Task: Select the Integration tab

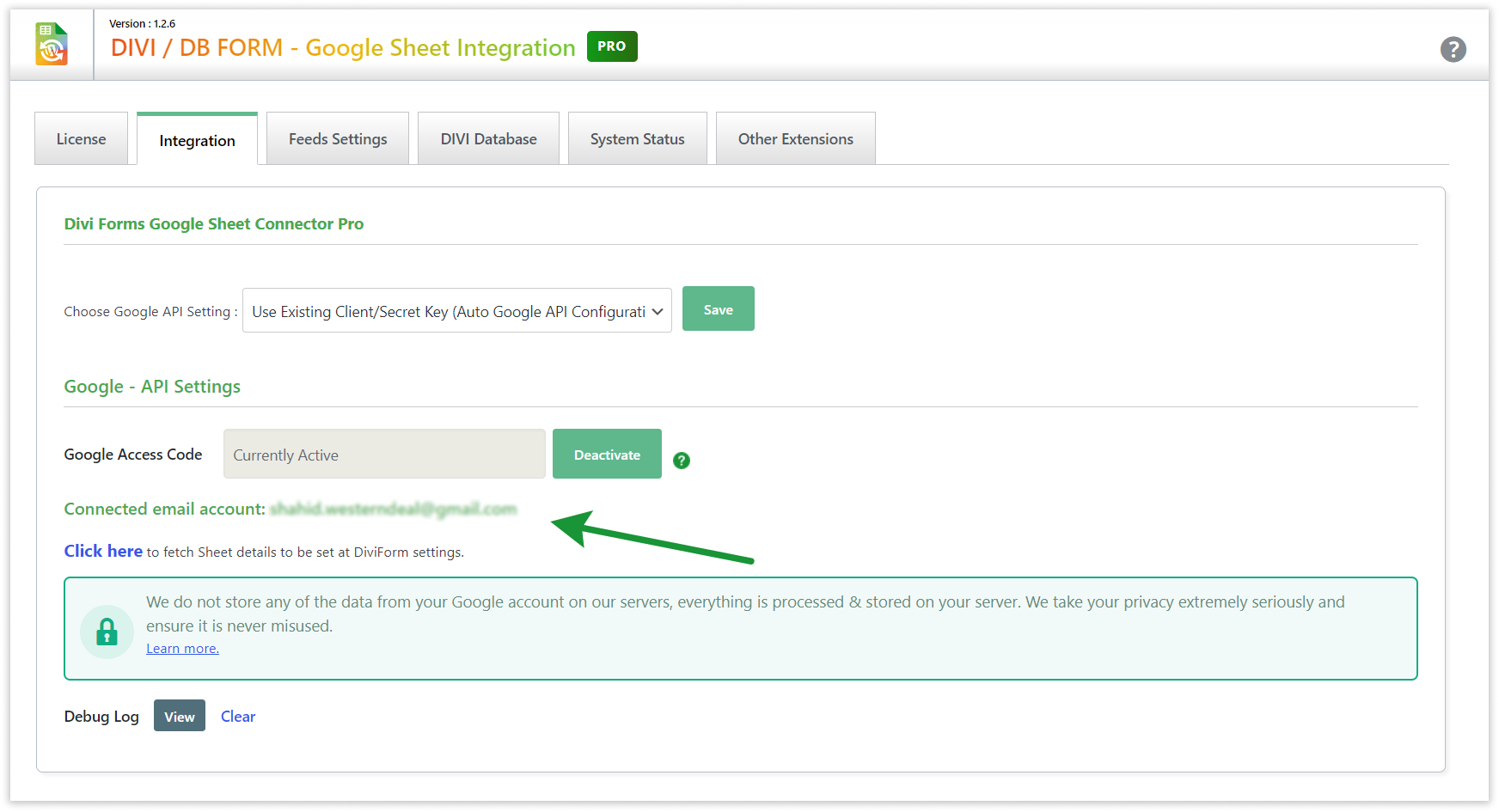Action: point(197,141)
